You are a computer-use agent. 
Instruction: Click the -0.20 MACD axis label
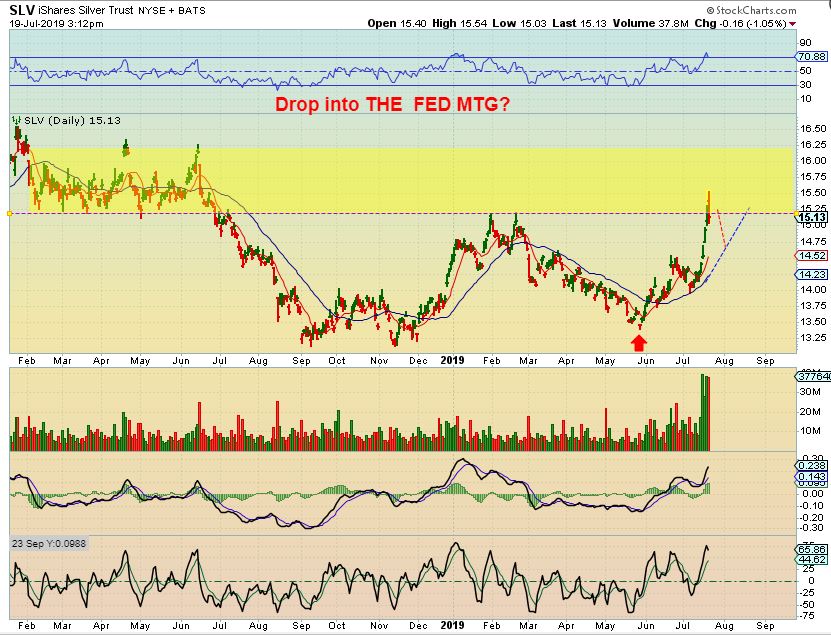[811, 517]
